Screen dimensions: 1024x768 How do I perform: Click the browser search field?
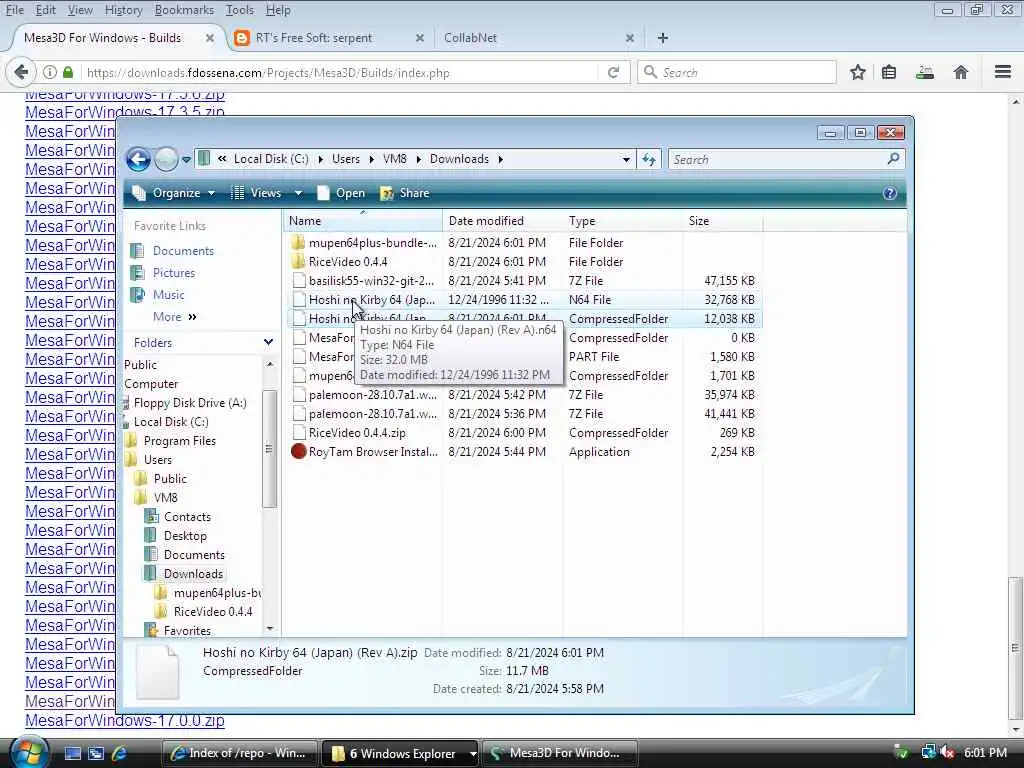[737, 72]
